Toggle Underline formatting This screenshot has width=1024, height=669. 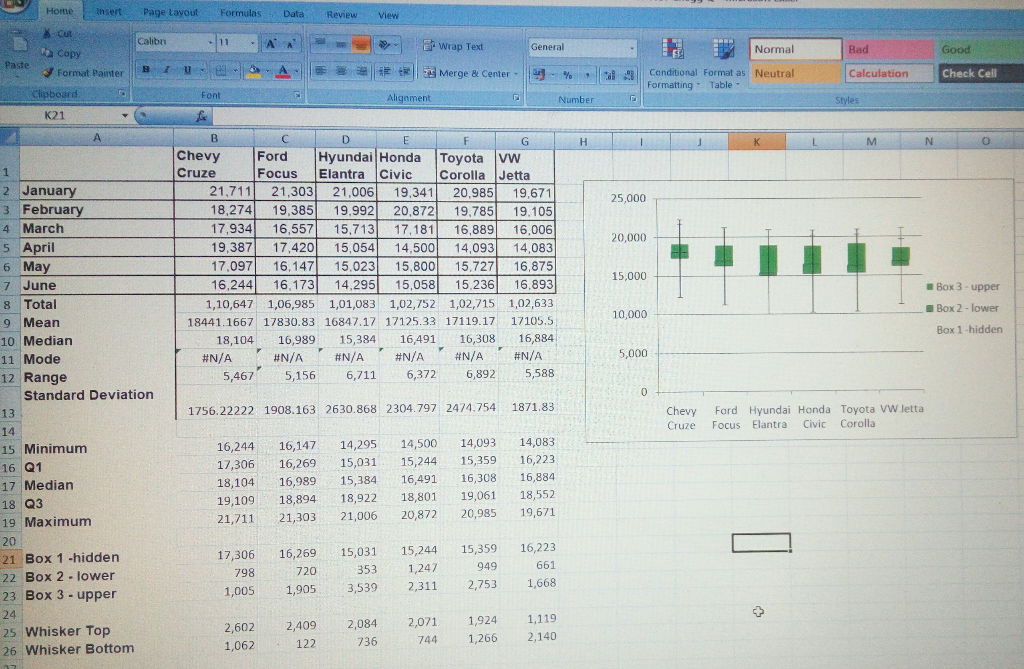187,69
